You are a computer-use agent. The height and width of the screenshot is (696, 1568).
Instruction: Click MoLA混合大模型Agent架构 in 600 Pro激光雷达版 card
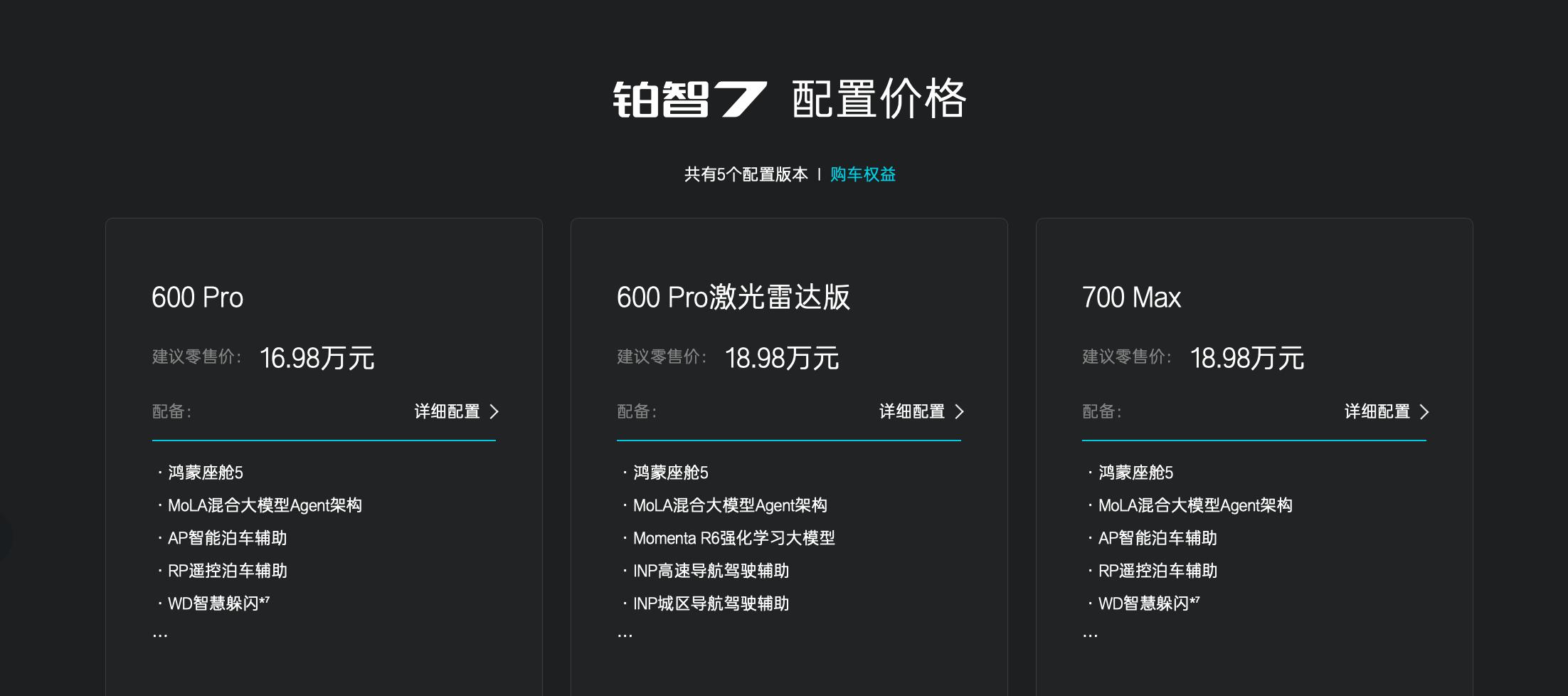(x=730, y=505)
